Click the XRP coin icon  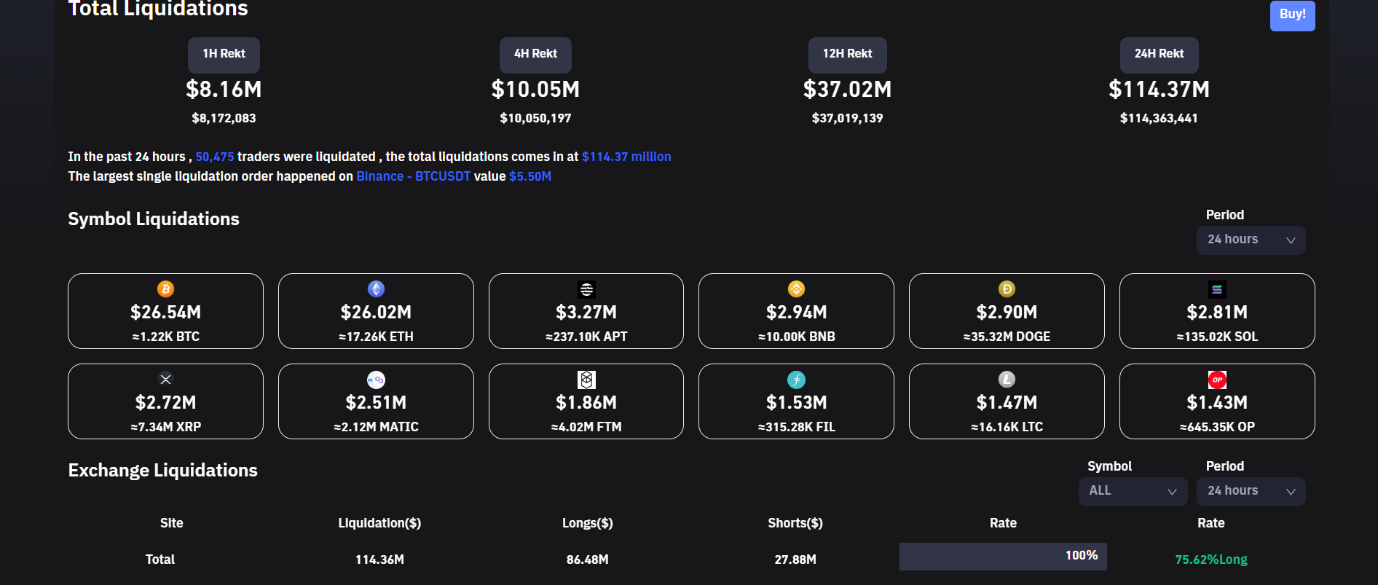(x=166, y=380)
